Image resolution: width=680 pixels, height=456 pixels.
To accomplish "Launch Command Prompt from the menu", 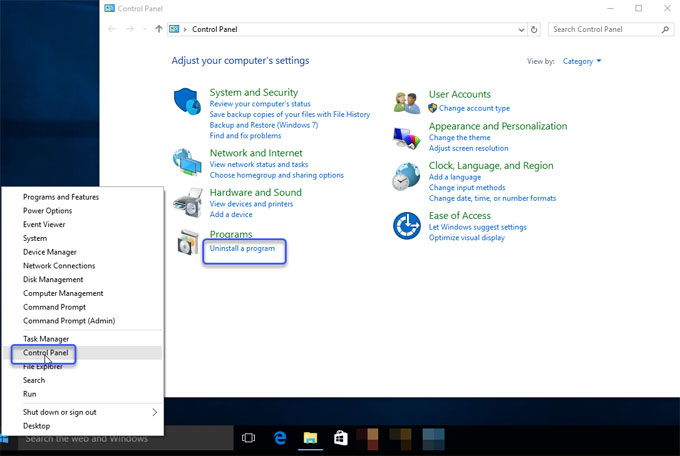I will click(x=54, y=307).
